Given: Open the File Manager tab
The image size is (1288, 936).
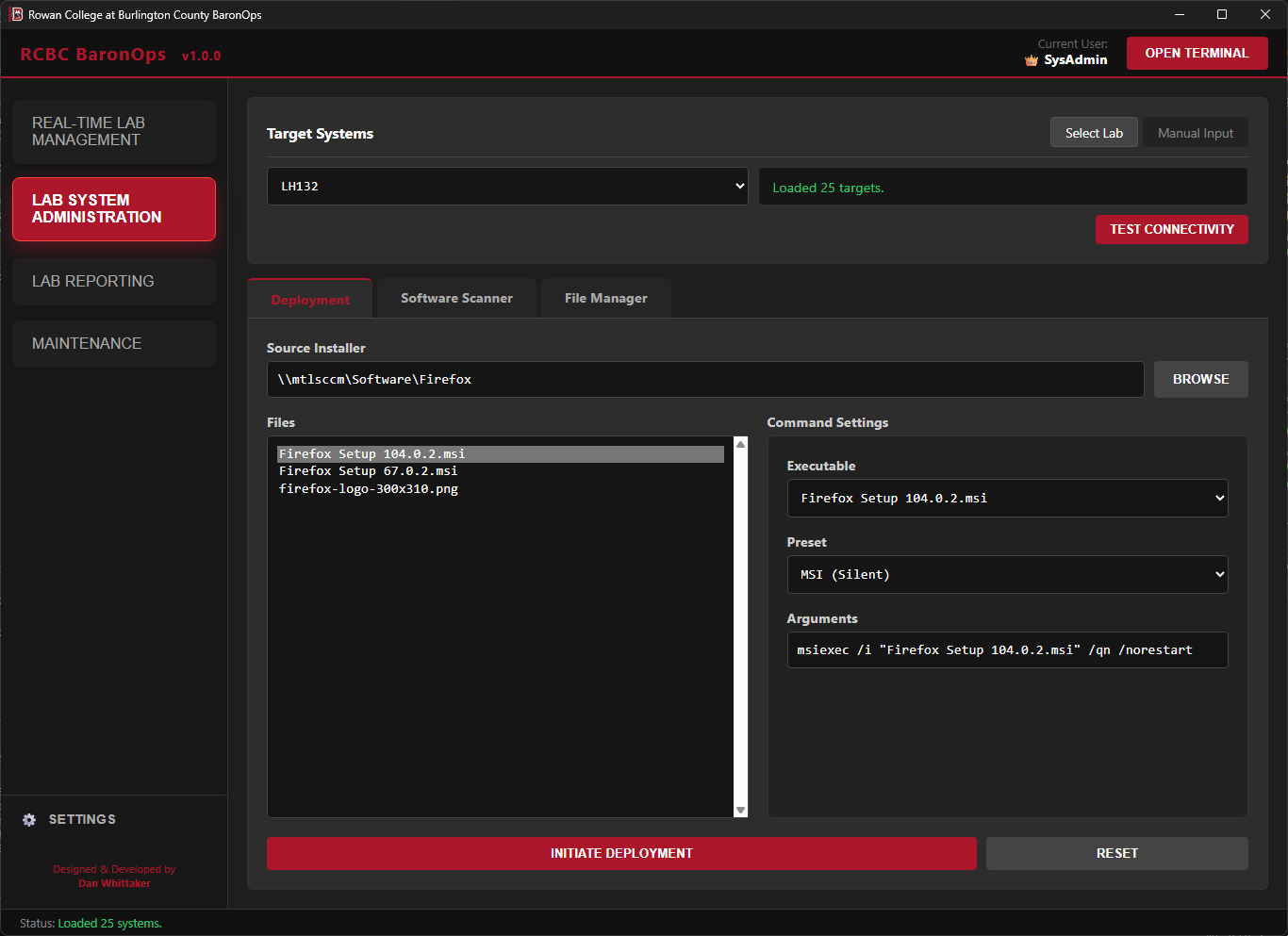Looking at the screenshot, I should click(x=605, y=298).
